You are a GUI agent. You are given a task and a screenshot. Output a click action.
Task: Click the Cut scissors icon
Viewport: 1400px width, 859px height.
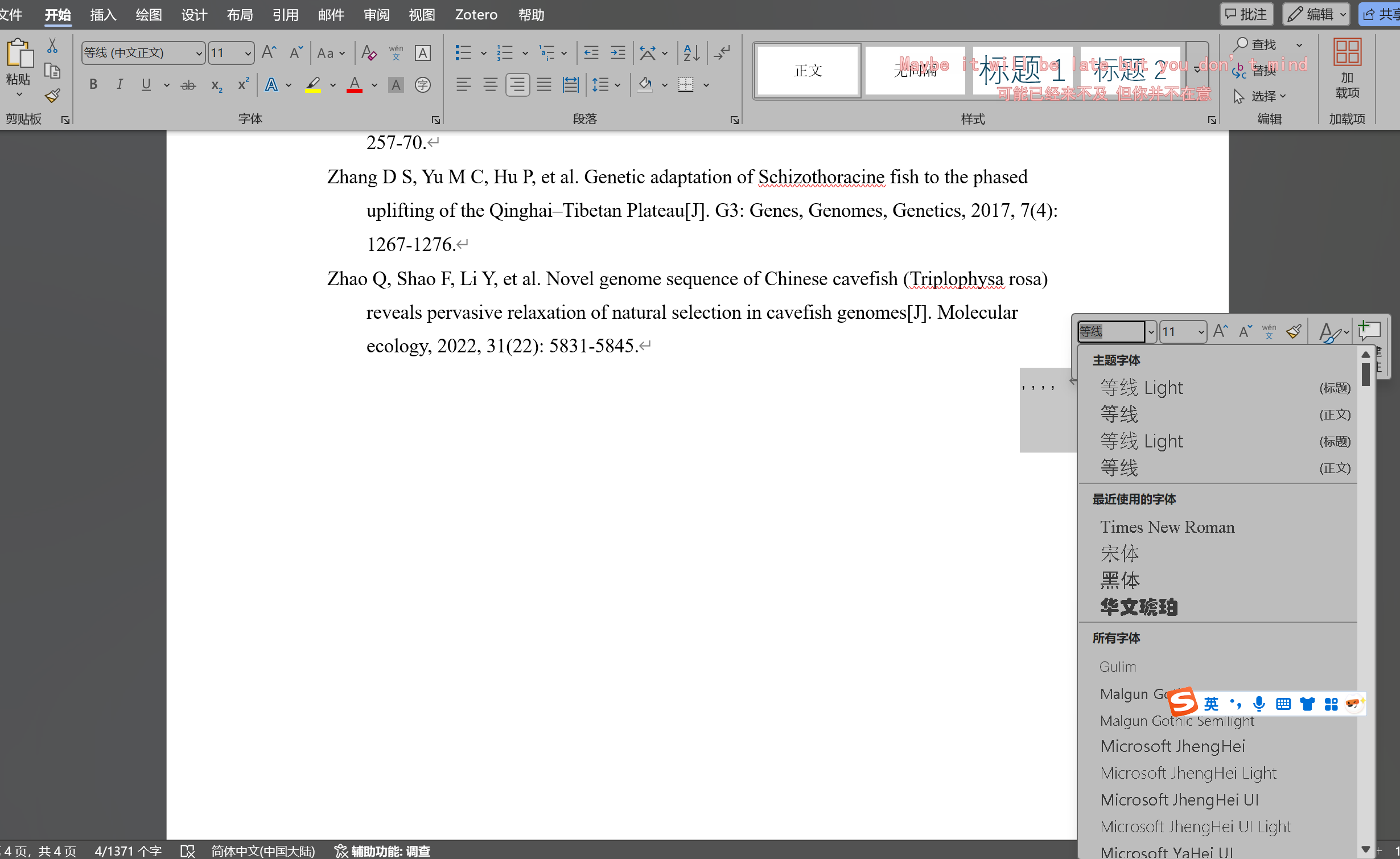pos(52,46)
